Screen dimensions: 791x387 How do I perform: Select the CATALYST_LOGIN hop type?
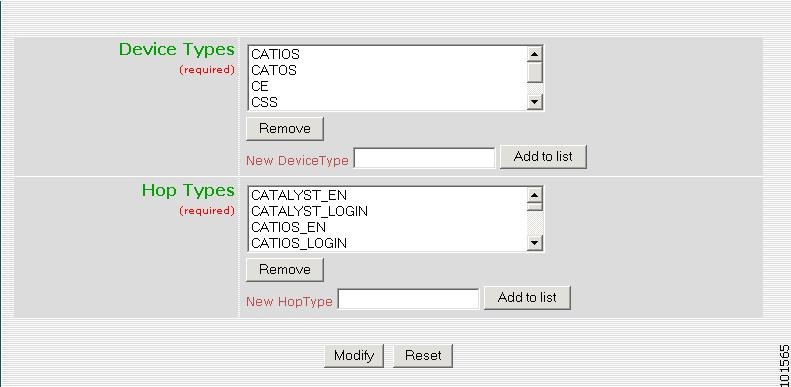tap(387, 211)
